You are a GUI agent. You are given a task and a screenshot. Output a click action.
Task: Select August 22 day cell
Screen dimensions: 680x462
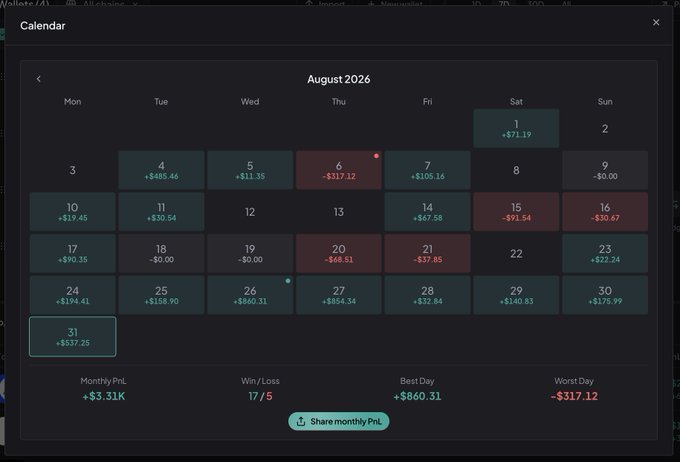516,253
